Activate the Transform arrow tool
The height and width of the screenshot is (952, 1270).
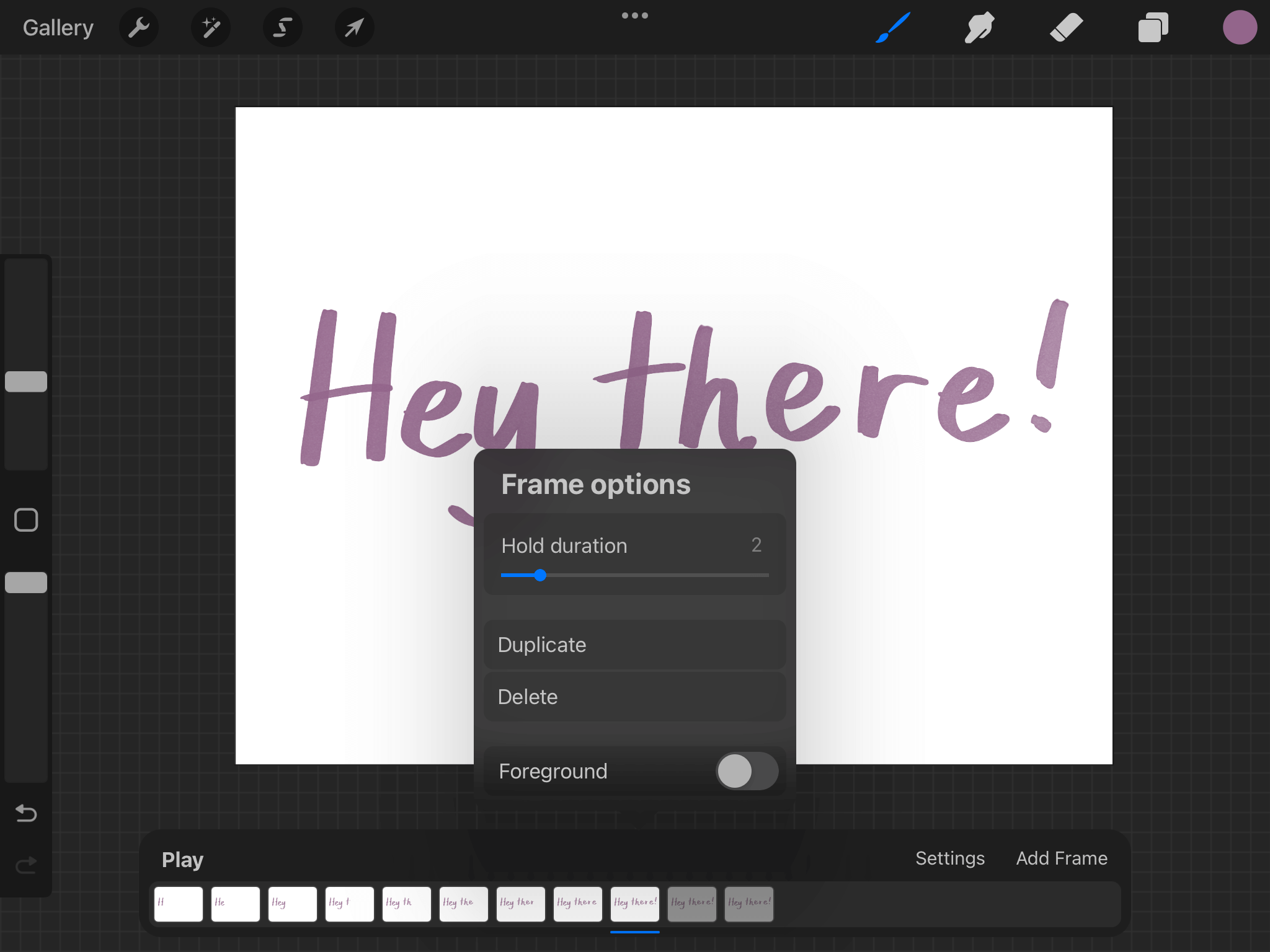coord(354,27)
